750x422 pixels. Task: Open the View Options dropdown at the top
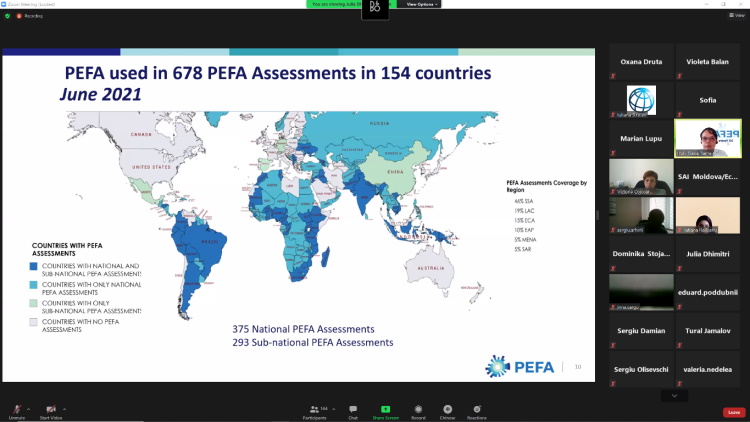421,4
